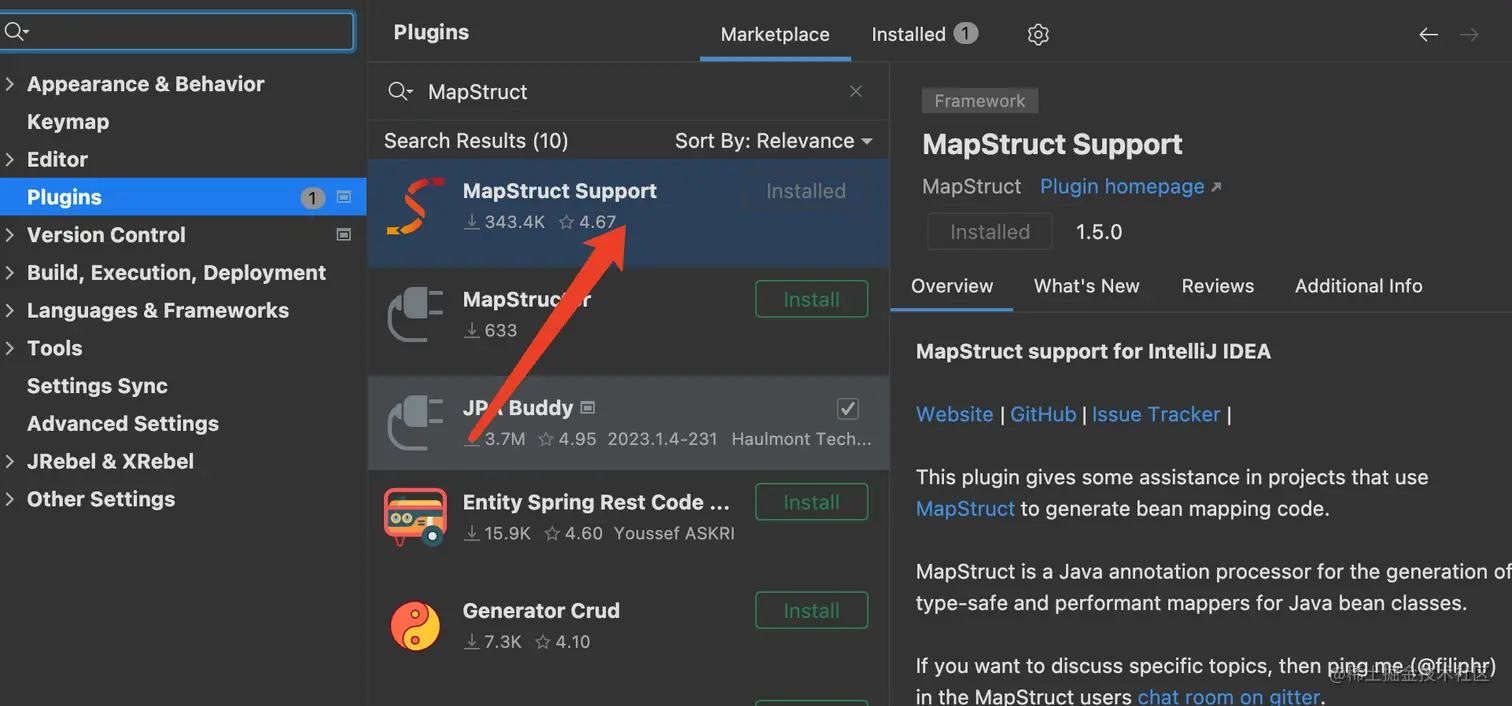
Task: Open the Overview tab
Action: pos(952,286)
